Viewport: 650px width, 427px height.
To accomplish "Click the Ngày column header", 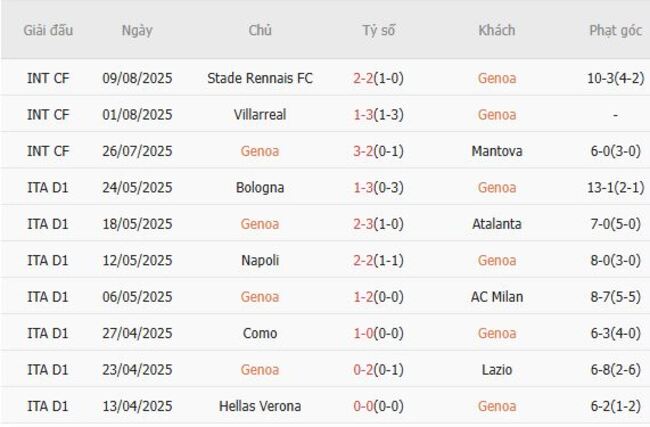I will pyautogui.click(x=137, y=30).
